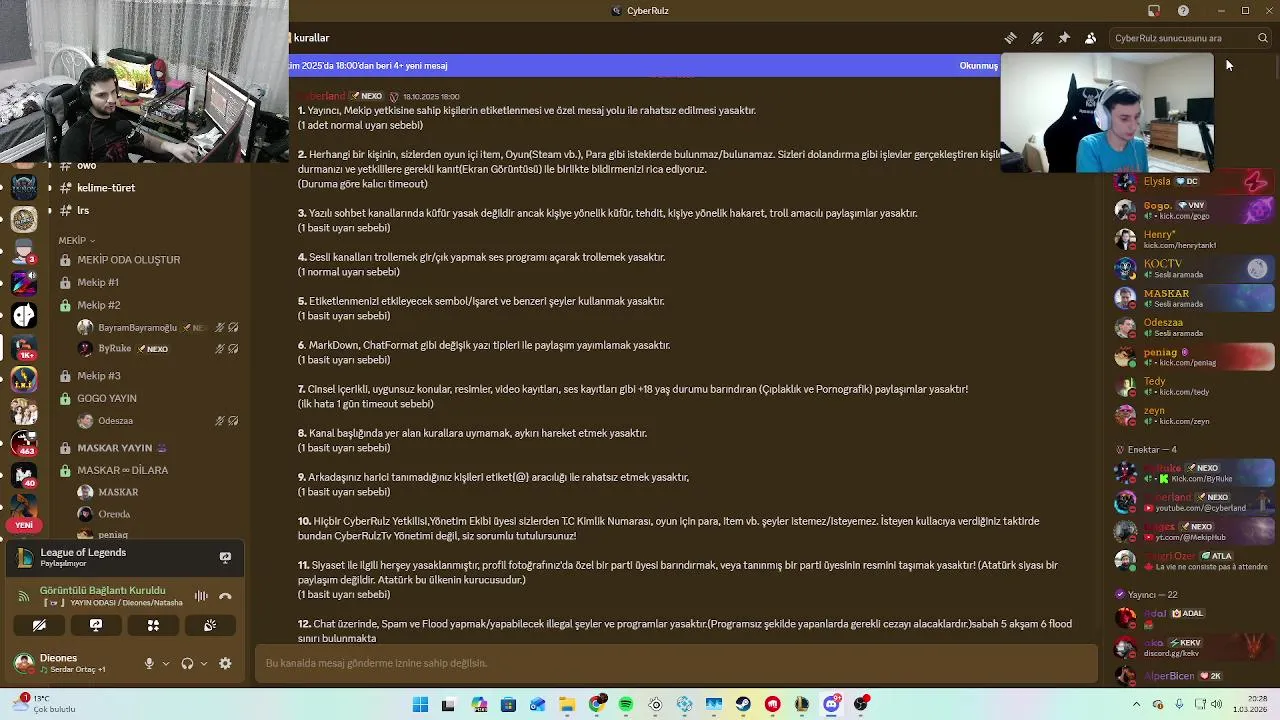Open member Henry* in member list
Viewport: 1280px width, 720px height.
(x=1192, y=239)
